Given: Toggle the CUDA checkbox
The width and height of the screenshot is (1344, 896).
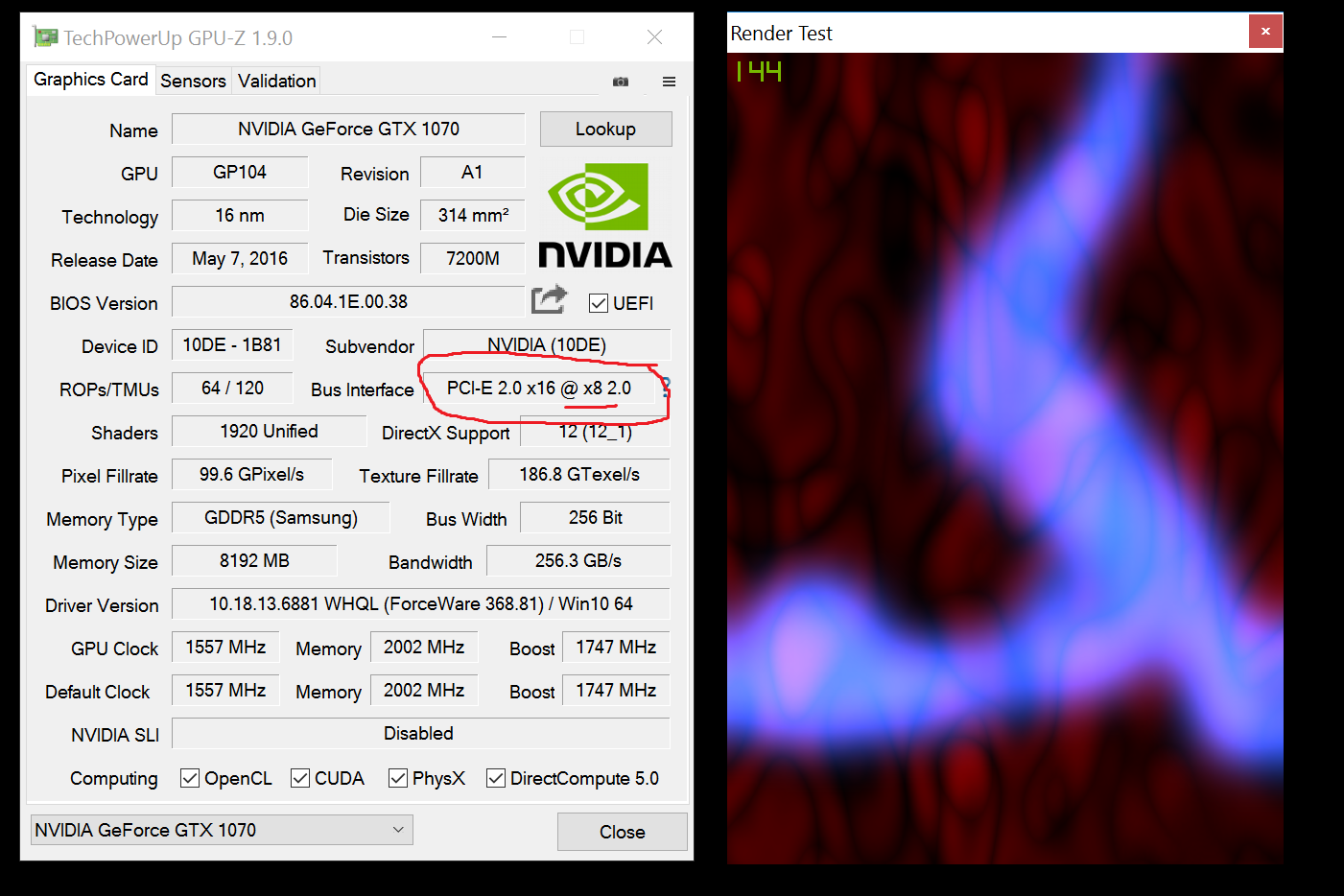Looking at the screenshot, I should pos(300,778).
